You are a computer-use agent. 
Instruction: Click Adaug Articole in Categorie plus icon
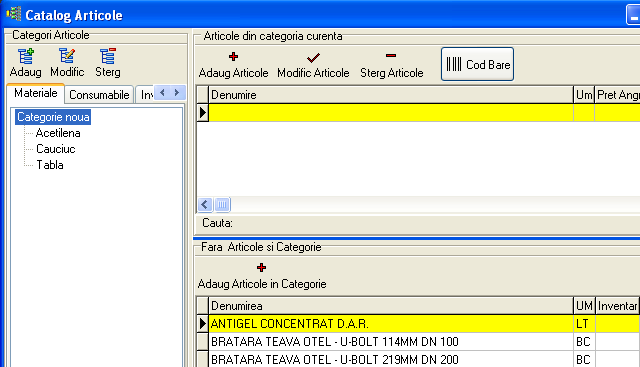(262, 268)
